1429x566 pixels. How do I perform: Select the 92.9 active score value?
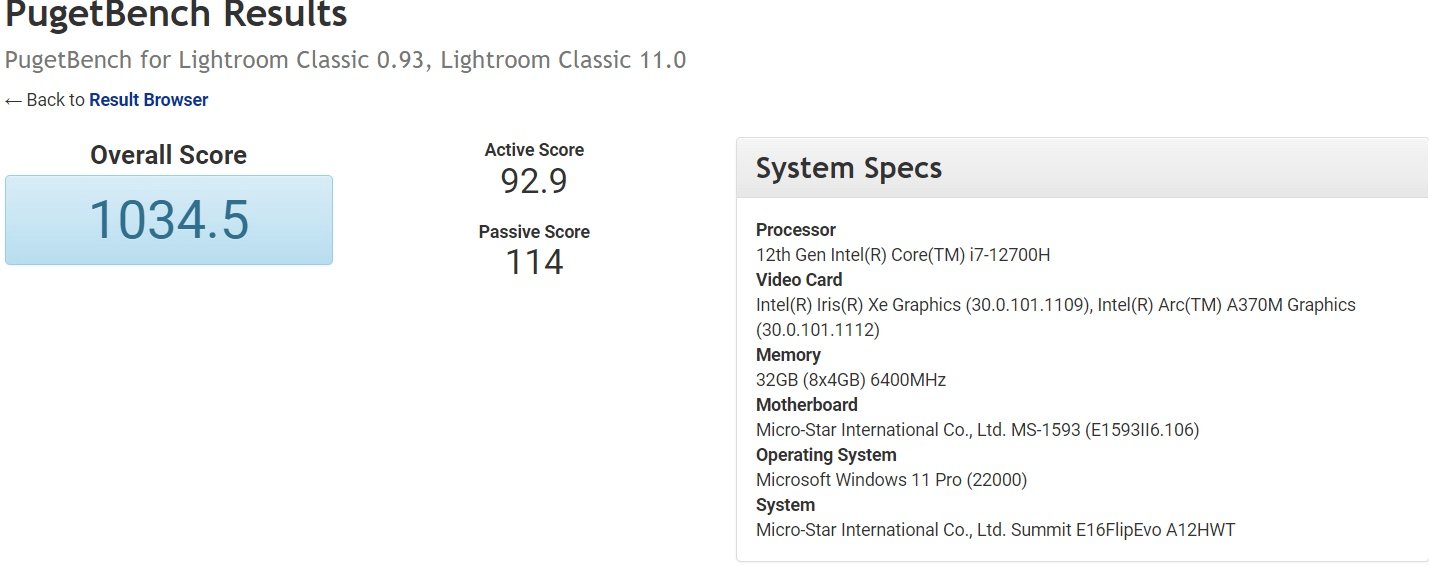tap(534, 182)
